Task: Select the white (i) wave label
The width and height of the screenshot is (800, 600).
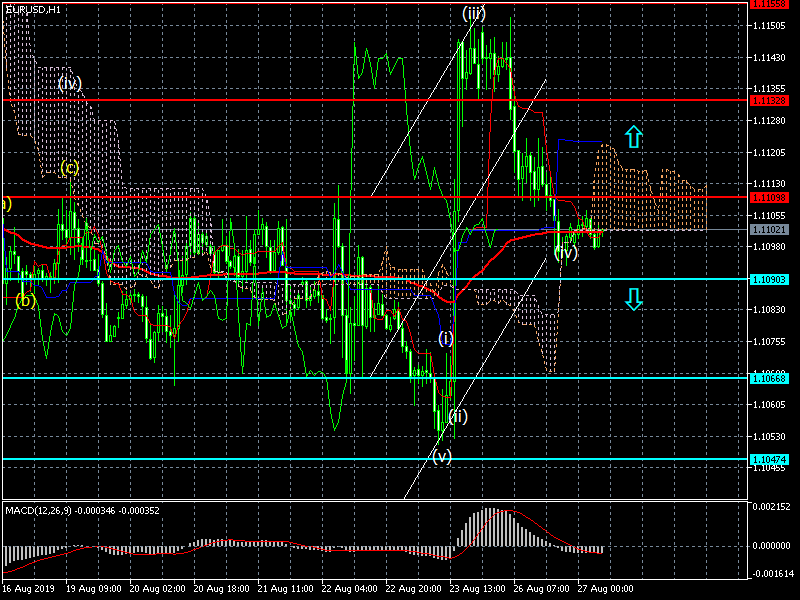Action: [445, 339]
